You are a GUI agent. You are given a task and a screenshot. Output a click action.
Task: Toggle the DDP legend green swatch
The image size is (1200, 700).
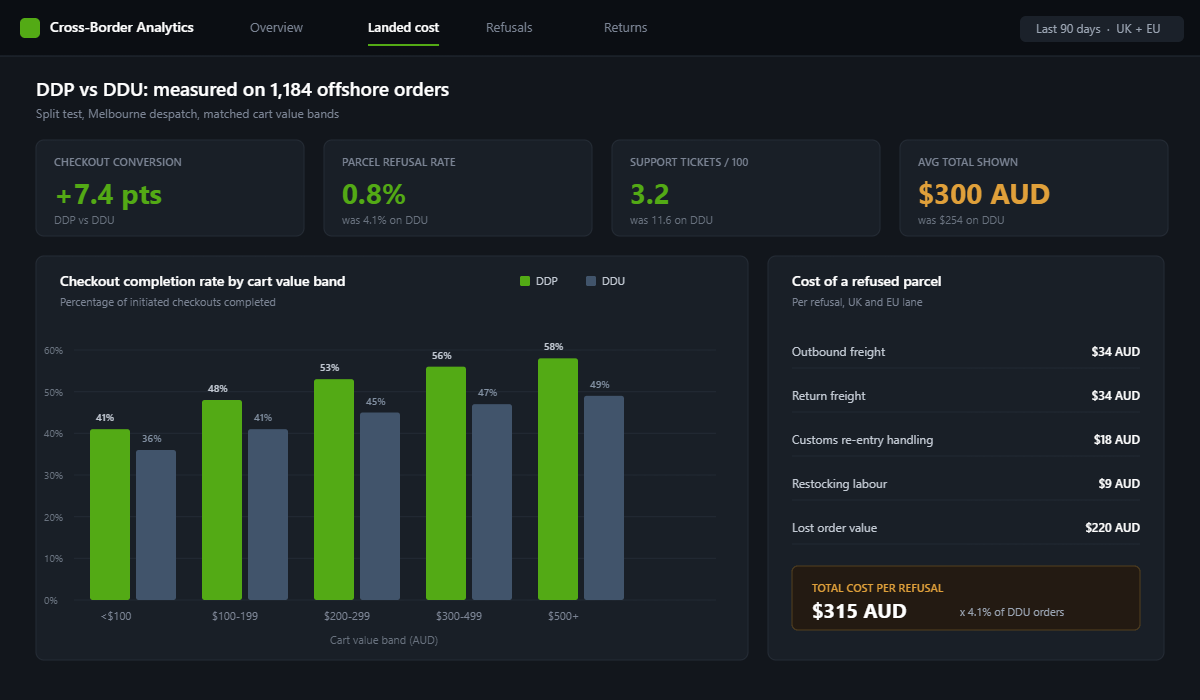[x=525, y=281]
